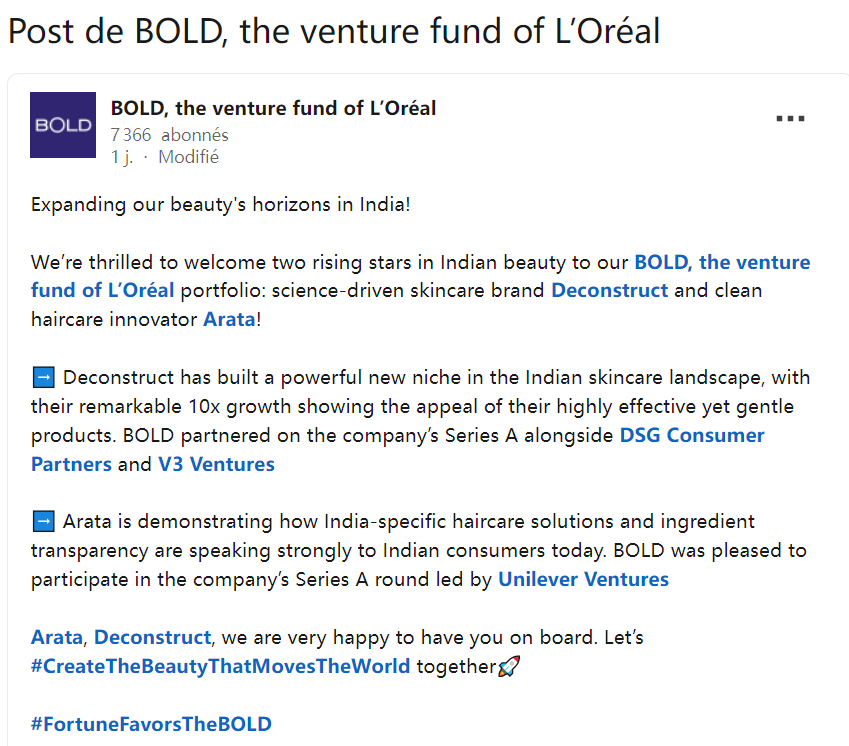Viewport: 849px width, 746px height.
Task: Click Arata mention in closing 'happy to have you' line
Action: click(x=57, y=637)
